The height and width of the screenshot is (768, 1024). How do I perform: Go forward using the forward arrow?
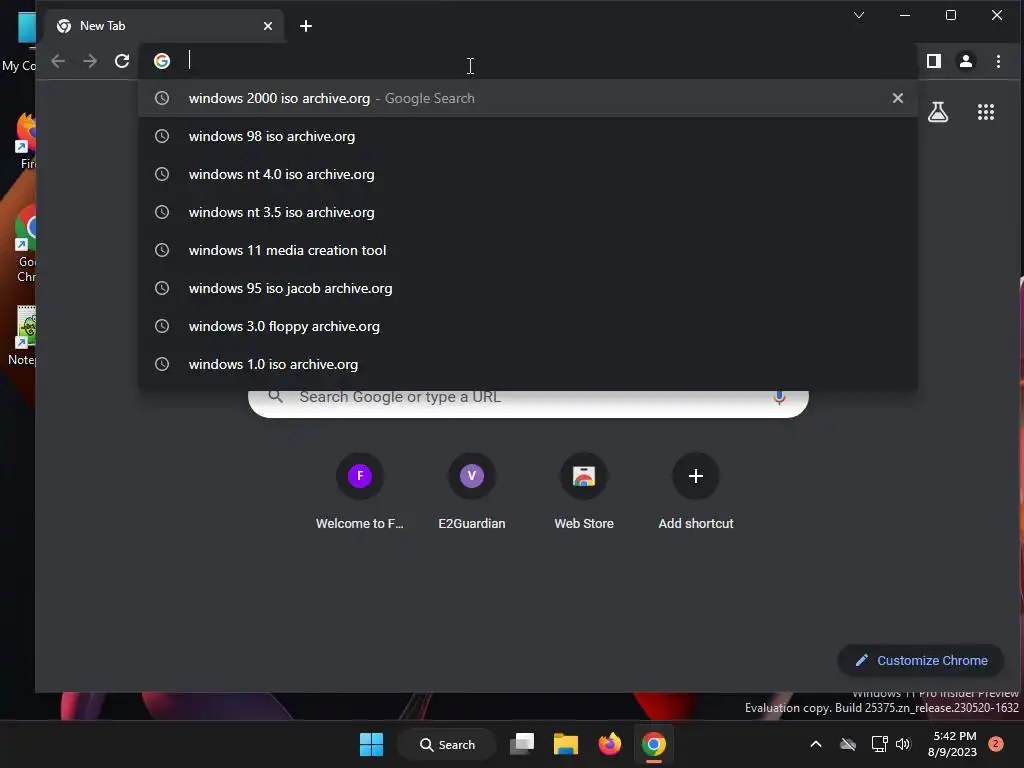[x=90, y=61]
